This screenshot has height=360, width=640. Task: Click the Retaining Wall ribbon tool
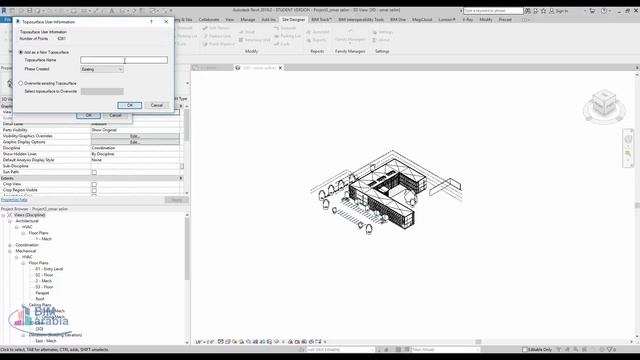(x=254, y=40)
